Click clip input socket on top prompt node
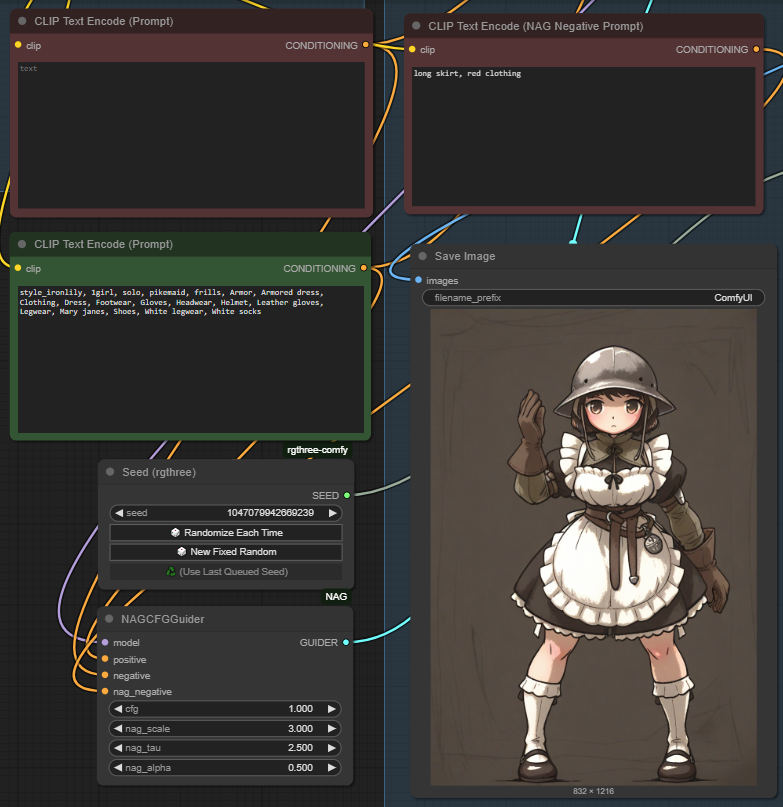Image resolution: width=783 pixels, height=807 pixels. coord(18,45)
